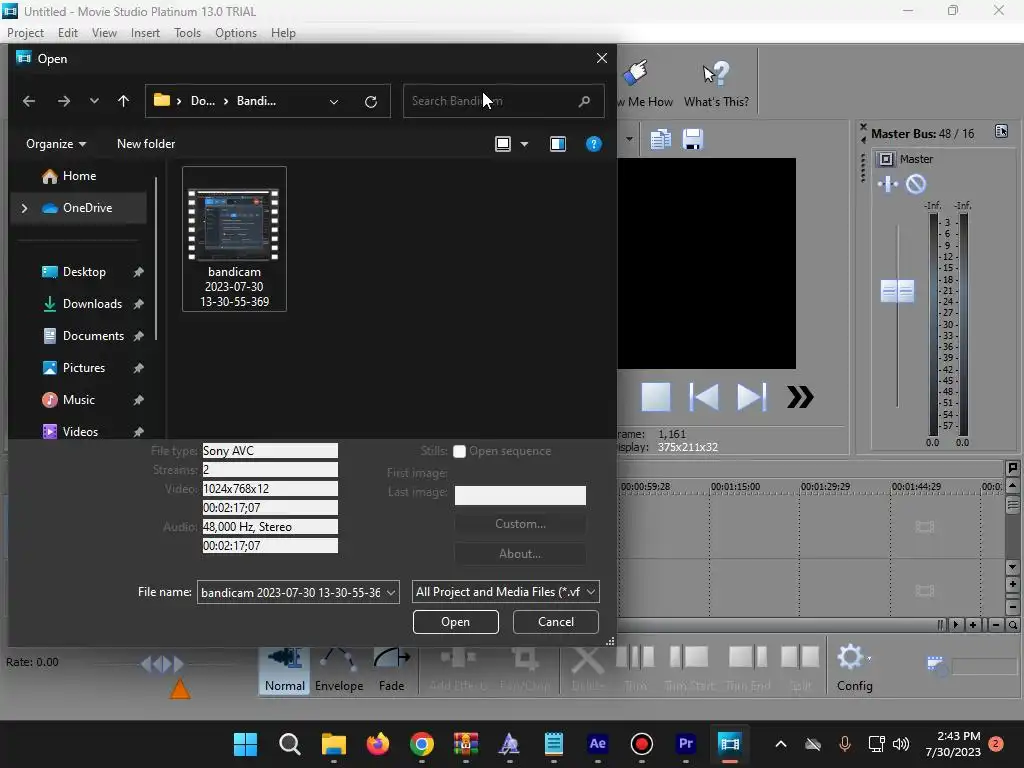Image resolution: width=1024 pixels, height=768 pixels.
Task: Show hidden system tray icons
Action: pos(780,744)
